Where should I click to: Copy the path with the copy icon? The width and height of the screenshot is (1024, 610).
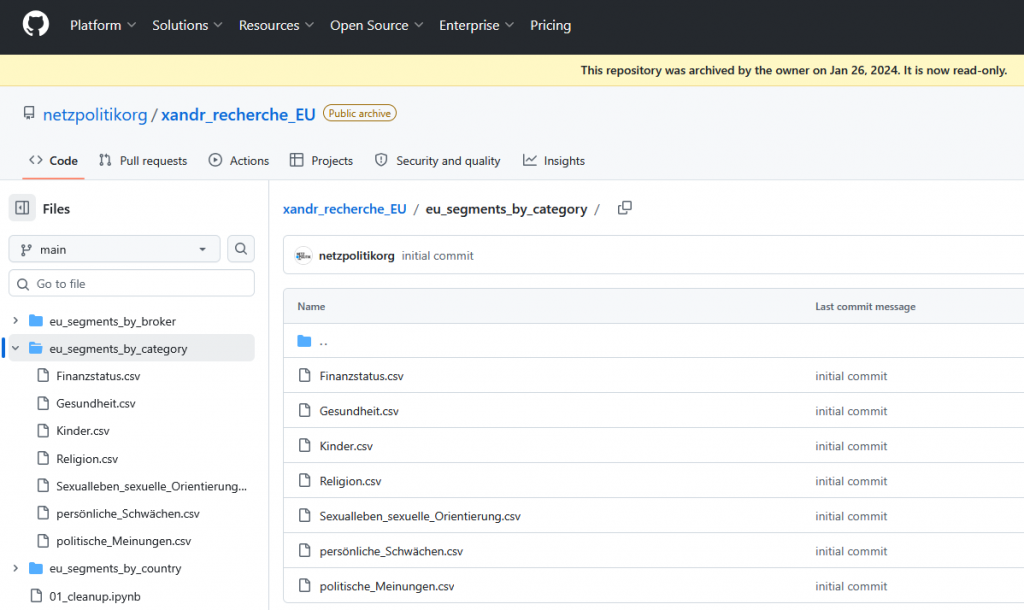[x=625, y=208]
